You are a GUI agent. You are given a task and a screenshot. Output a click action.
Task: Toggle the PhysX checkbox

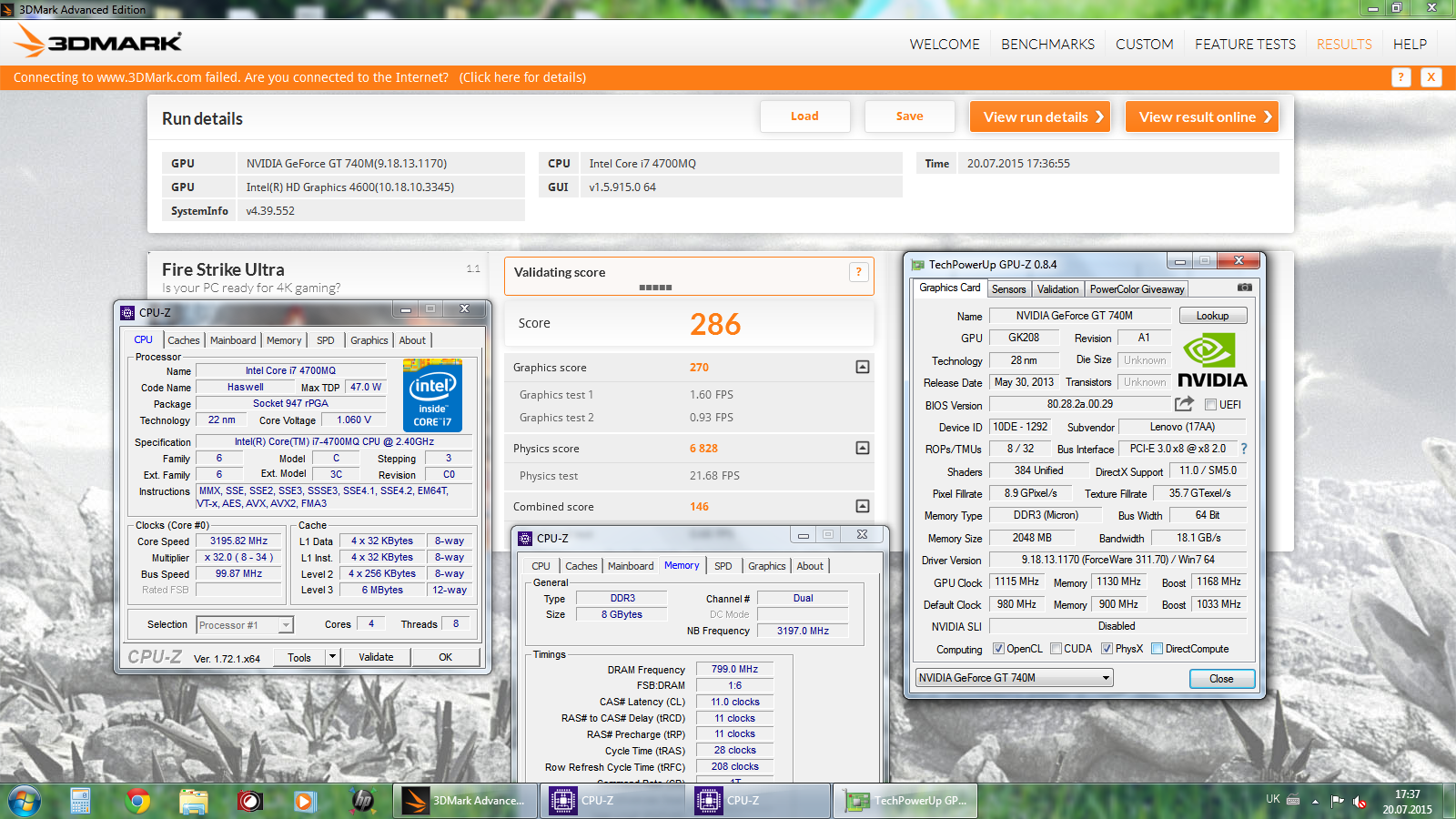(x=1107, y=649)
